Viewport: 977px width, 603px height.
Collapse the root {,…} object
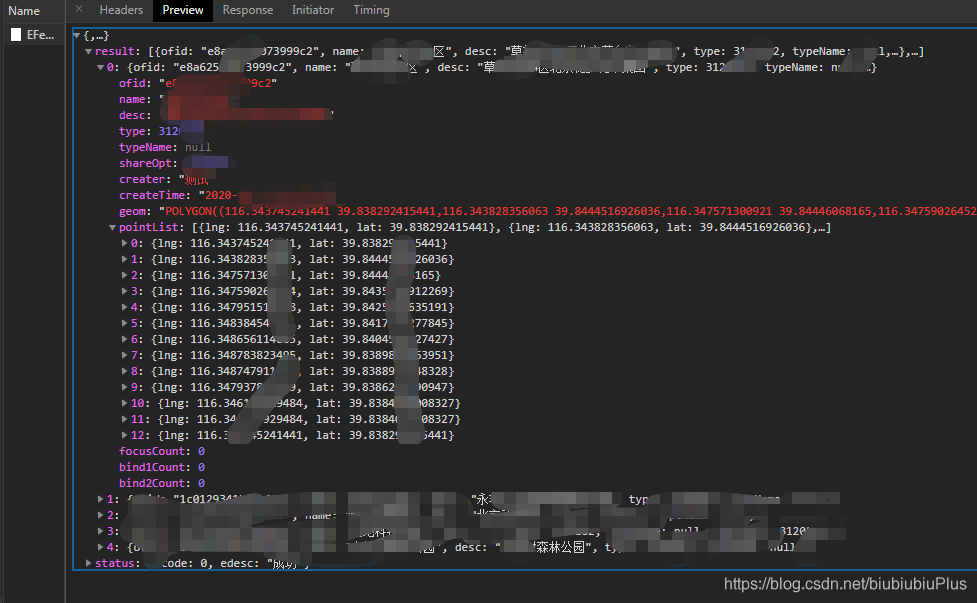(x=77, y=36)
